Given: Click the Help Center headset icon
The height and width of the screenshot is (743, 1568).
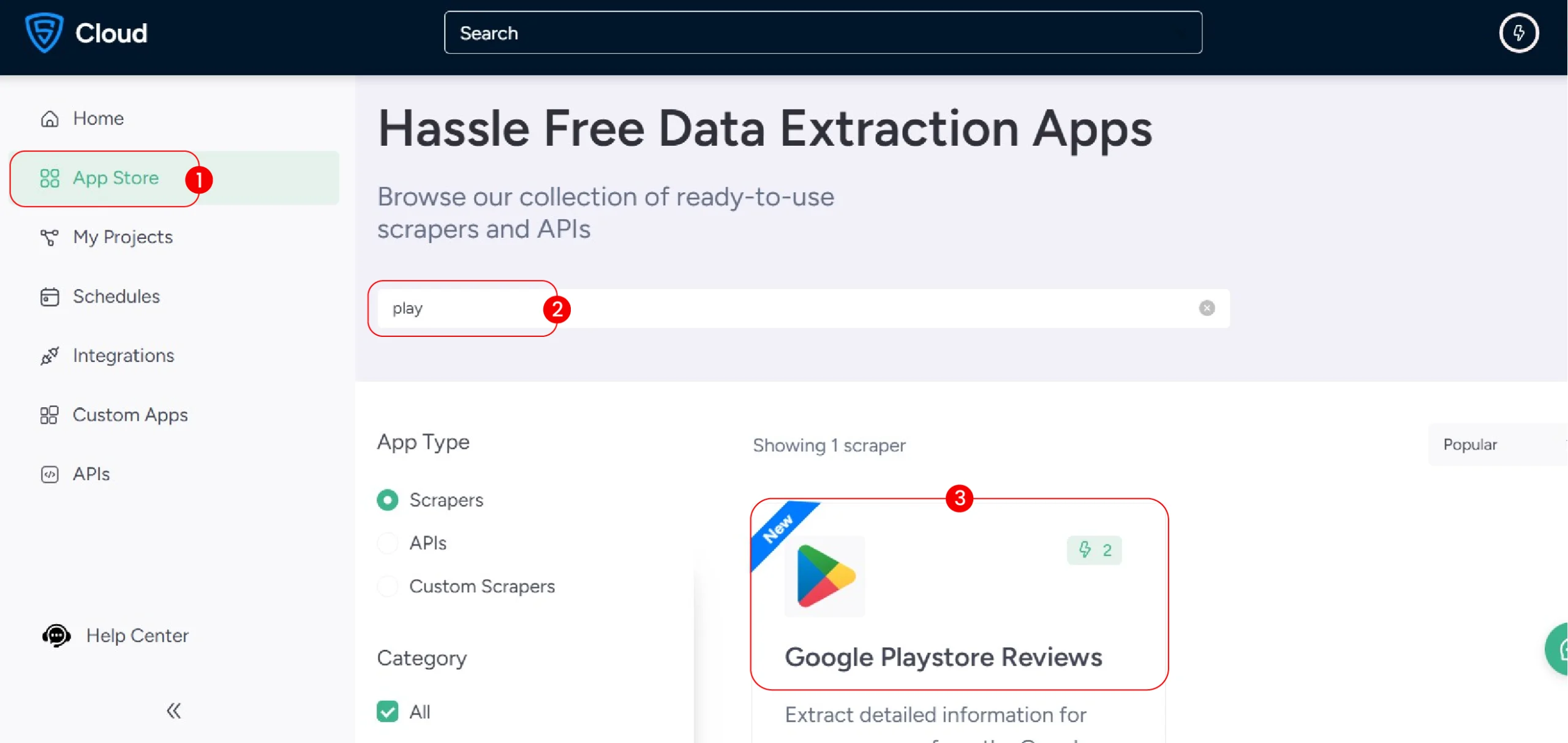Looking at the screenshot, I should click(56, 635).
